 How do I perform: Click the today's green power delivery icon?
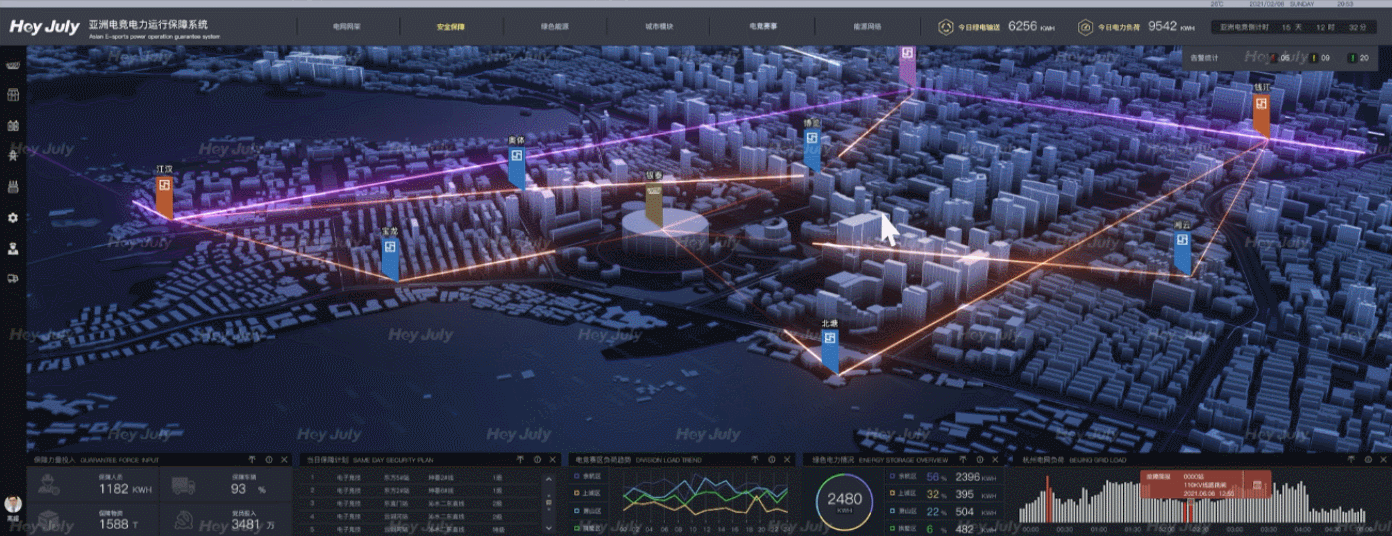(x=945, y=28)
